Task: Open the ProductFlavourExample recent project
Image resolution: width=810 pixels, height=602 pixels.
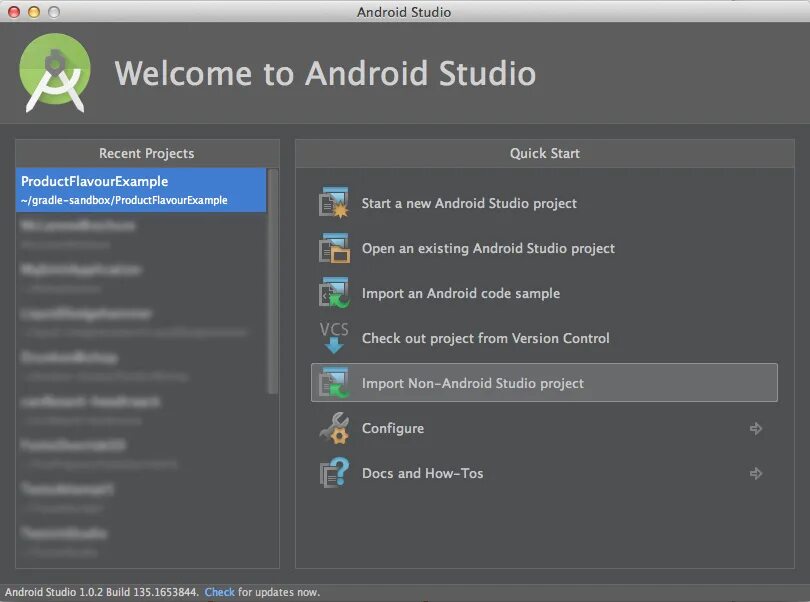Action: pos(141,190)
